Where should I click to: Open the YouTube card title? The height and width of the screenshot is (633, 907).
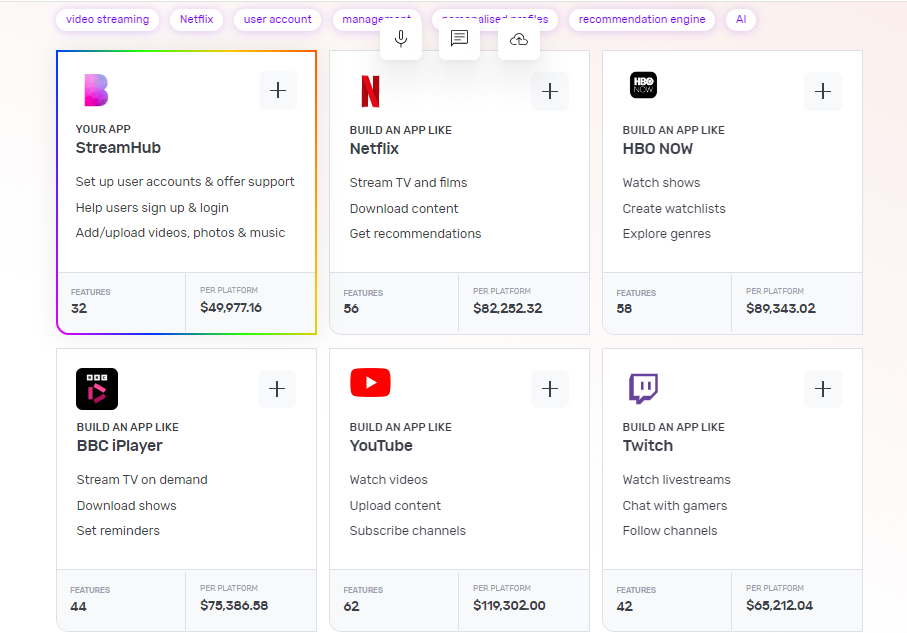(381, 446)
